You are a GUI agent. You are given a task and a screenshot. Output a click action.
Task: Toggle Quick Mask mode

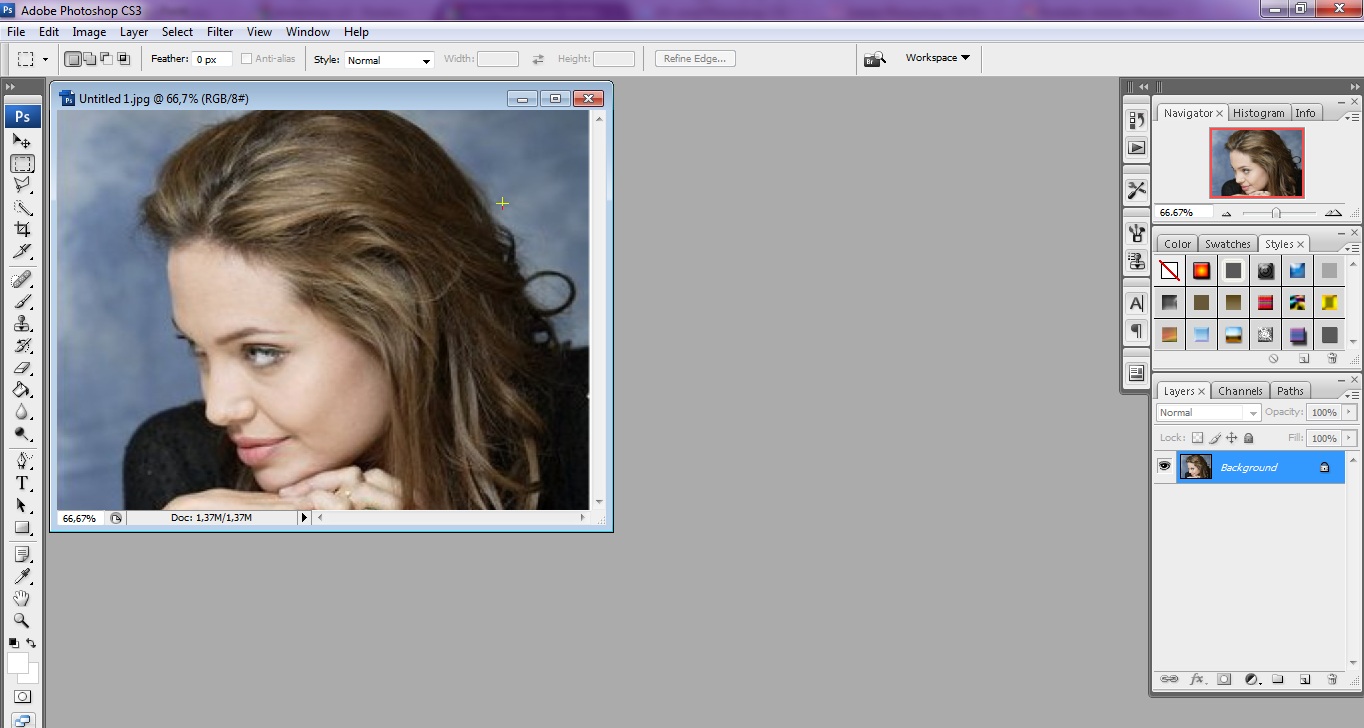click(x=22, y=697)
